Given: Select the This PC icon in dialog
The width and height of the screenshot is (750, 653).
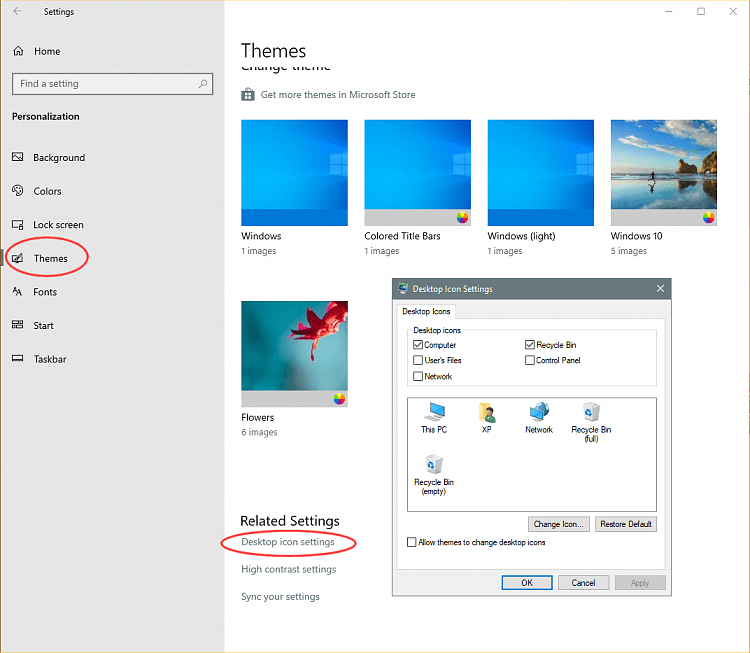Looking at the screenshot, I should [x=434, y=412].
